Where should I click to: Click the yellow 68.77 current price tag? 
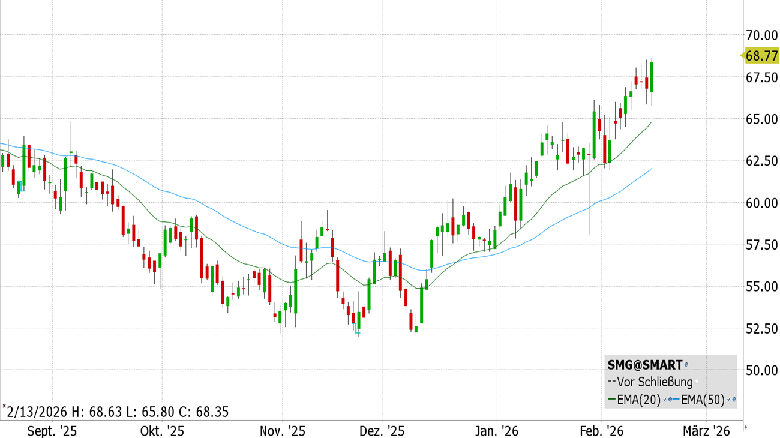pyautogui.click(x=761, y=56)
